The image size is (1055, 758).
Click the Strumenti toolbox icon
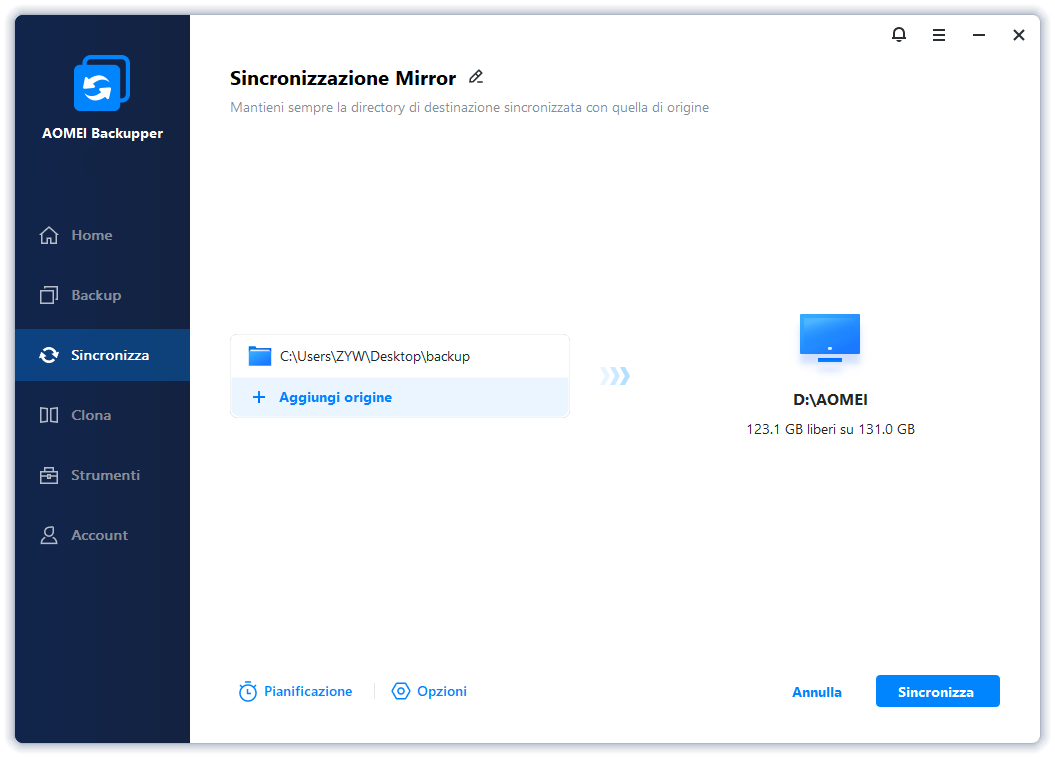(x=49, y=475)
